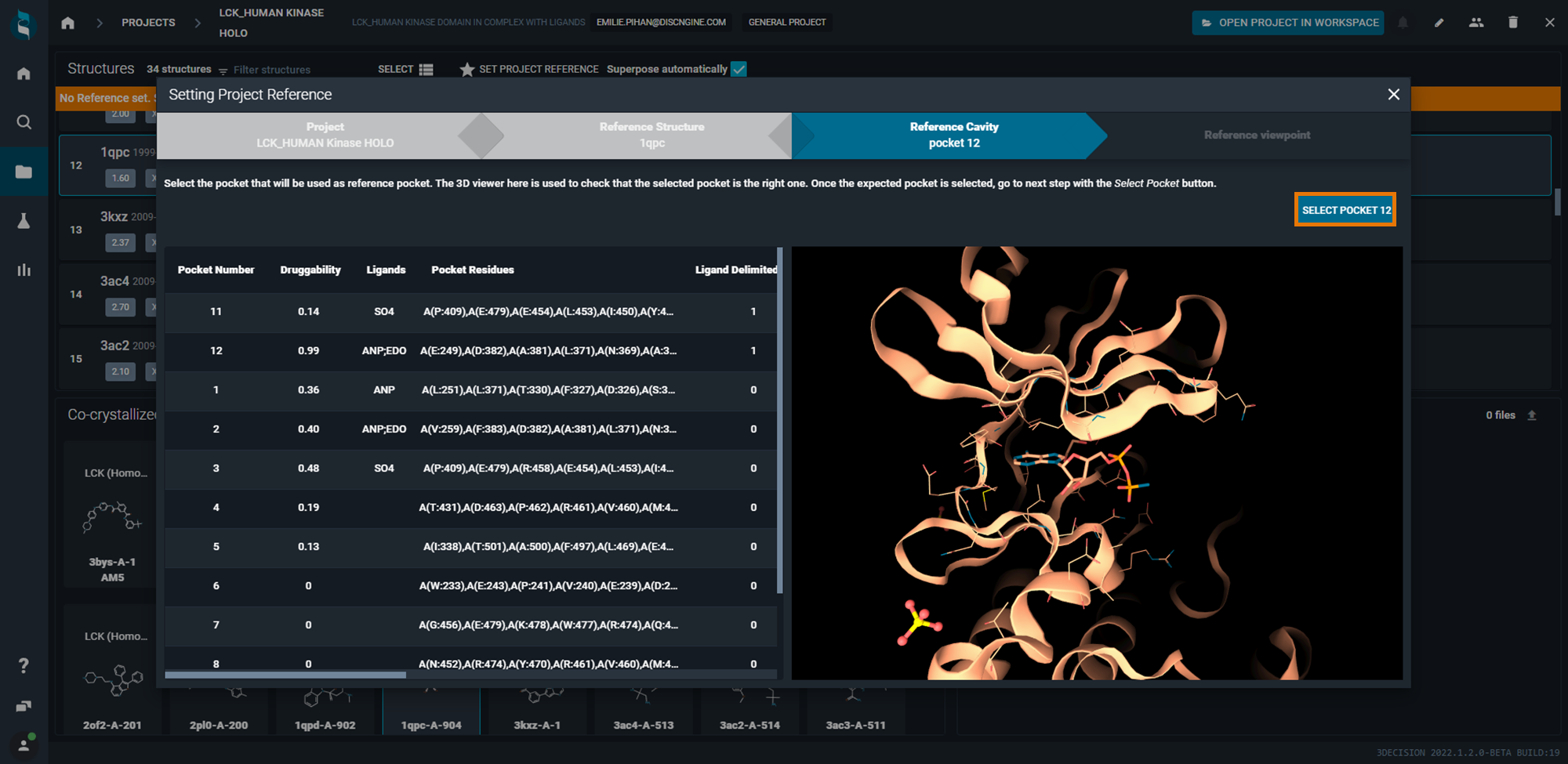Viewport: 1568px width, 764px height.
Task: Click the Filter structures input field
Action: pos(272,70)
